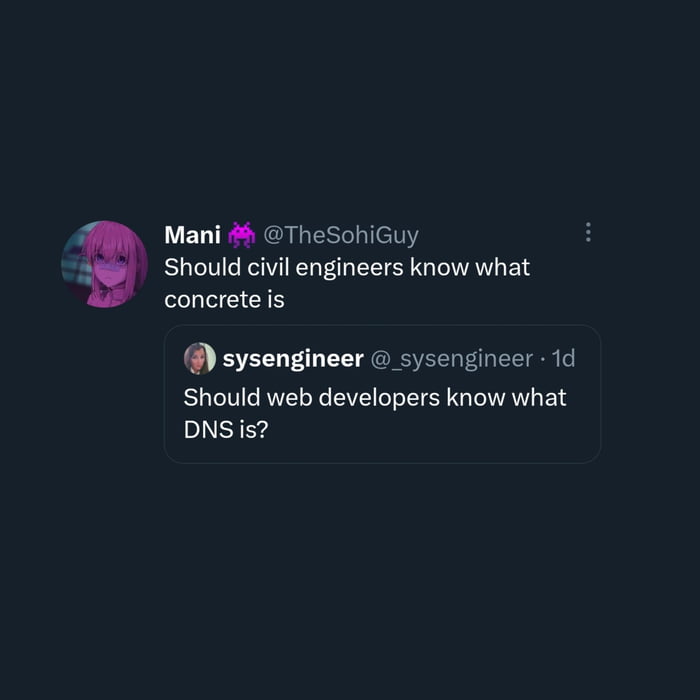This screenshot has width=700, height=700.
Task: Open the three-dot more options menu
Action: [588, 233]
